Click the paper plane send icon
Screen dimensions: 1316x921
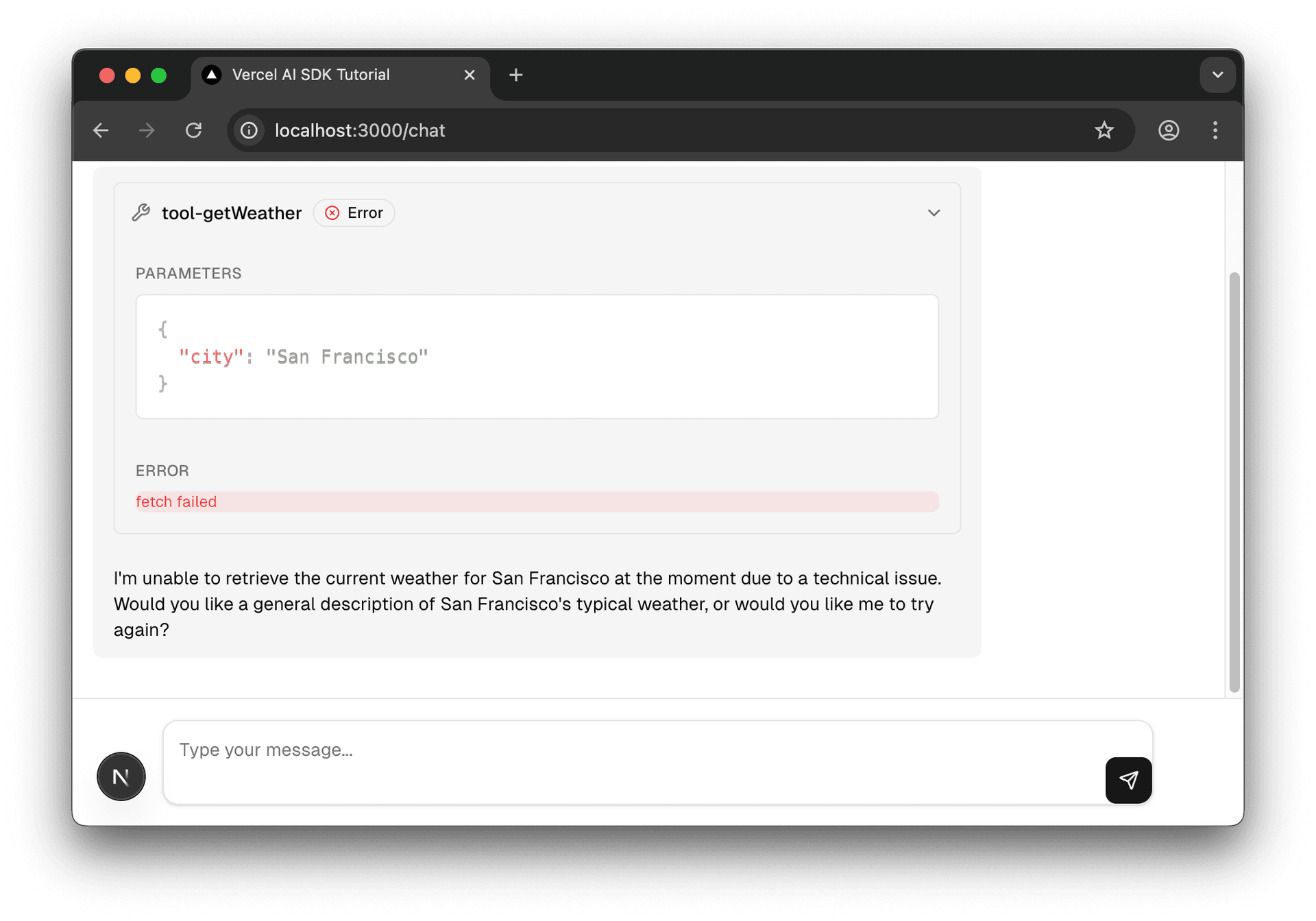pos(1128,780)
